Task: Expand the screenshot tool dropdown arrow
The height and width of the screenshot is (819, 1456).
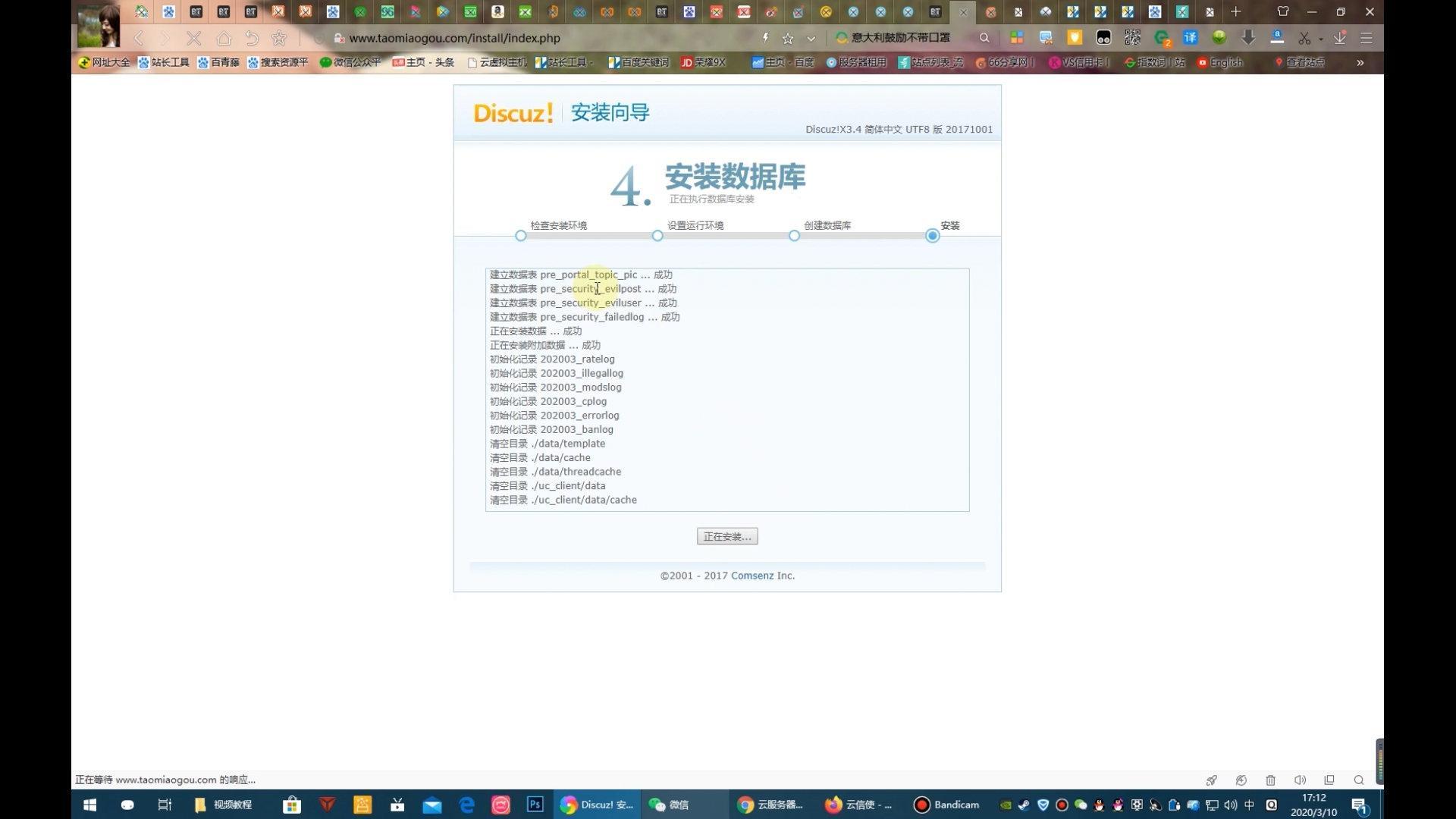Action: pyautogui.click(x=1320, y=39)
